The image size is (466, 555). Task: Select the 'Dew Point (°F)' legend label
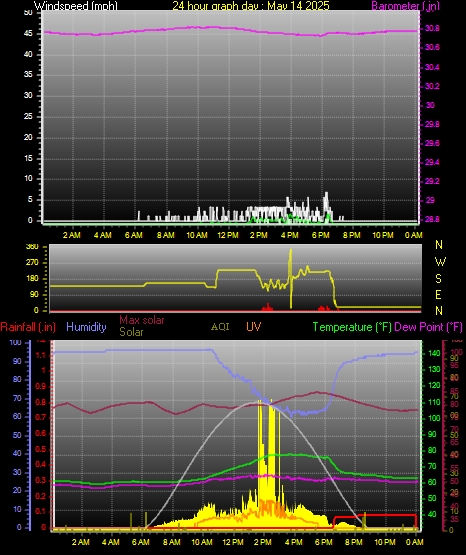pos(428,327)
